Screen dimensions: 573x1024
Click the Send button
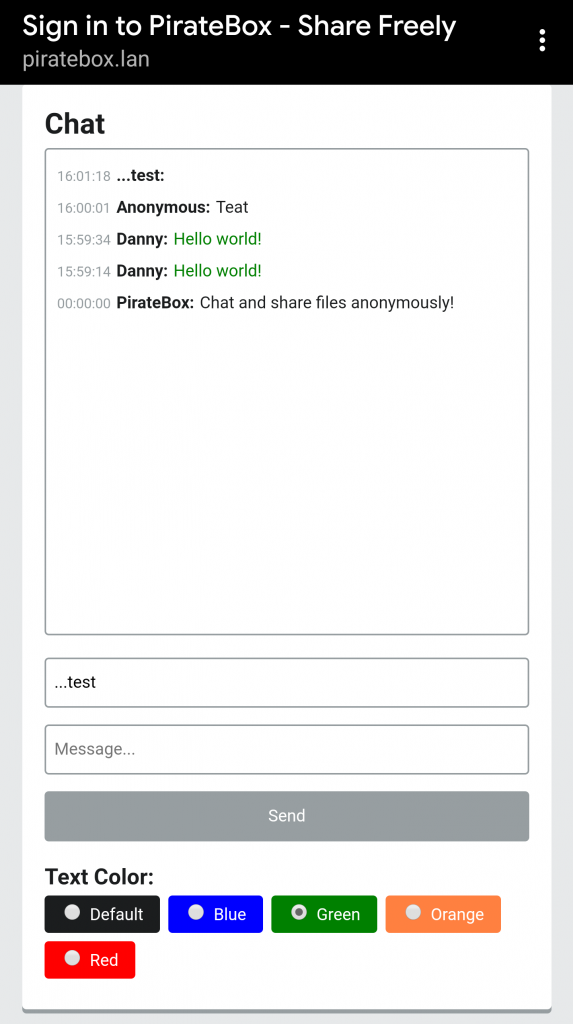point(286,816)
